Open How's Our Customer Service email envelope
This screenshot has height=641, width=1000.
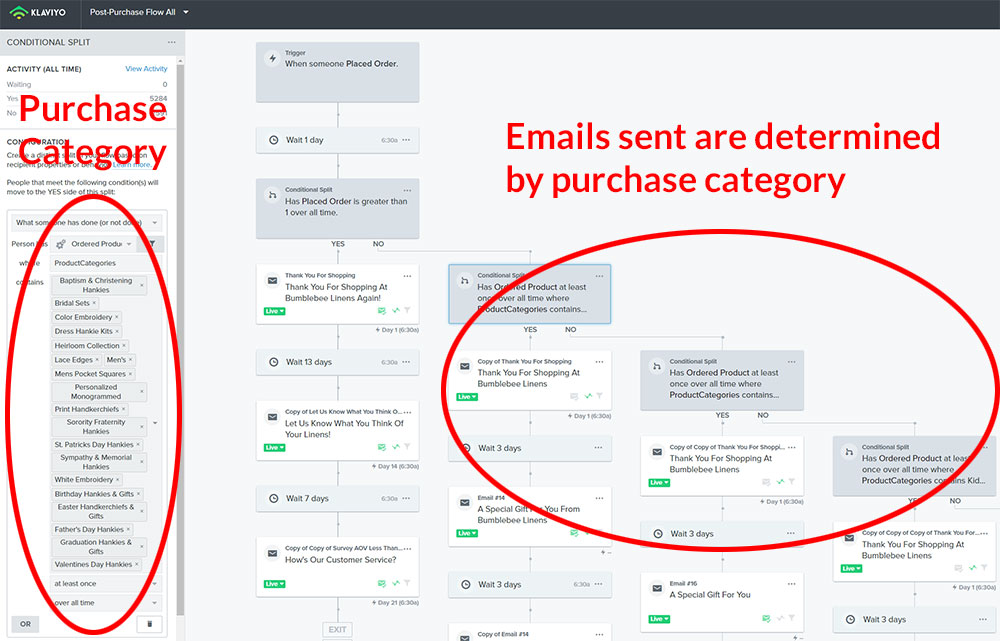tap(273, 554)
